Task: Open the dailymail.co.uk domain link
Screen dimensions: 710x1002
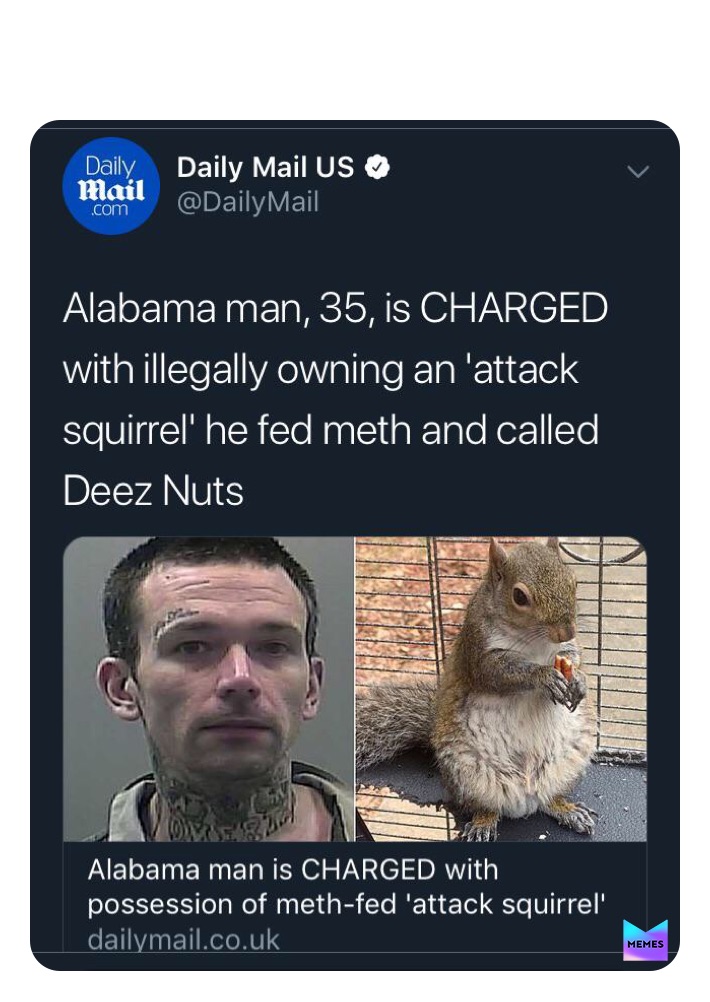Action: pos(183,940)
